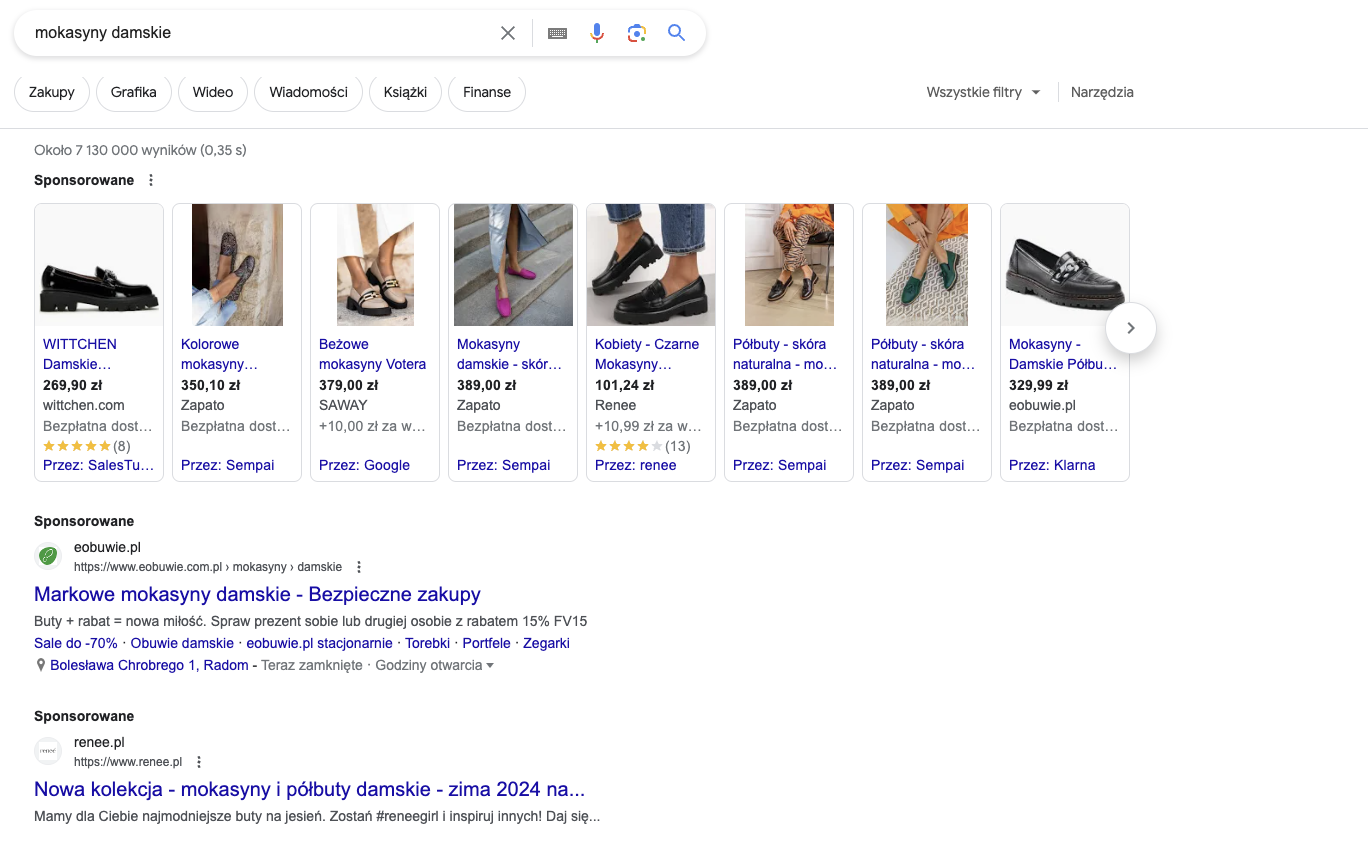Click into the search field with mokasyny damskie
The width and height of the screenshot is (1368, 854).
(x=260, y=33)
